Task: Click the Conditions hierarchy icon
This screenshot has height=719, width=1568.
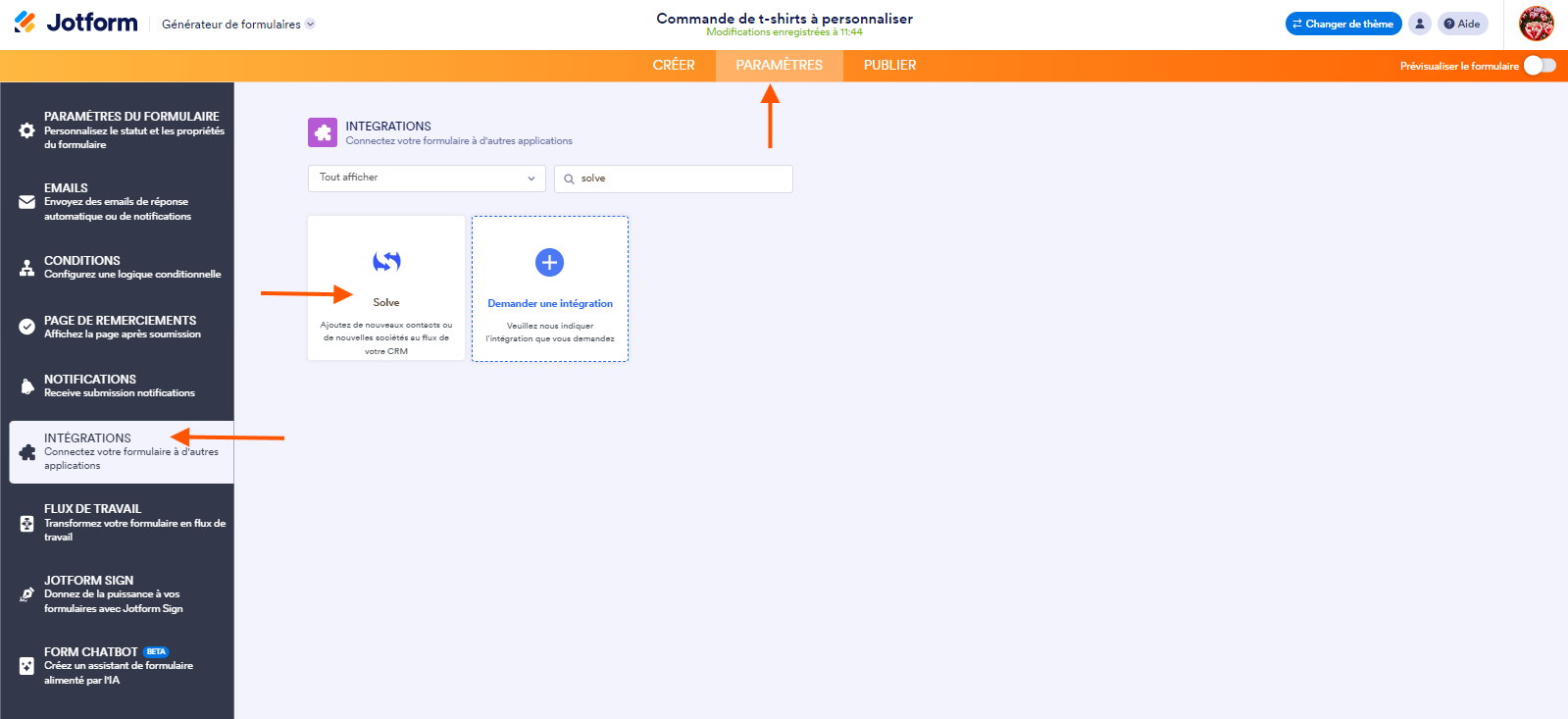Action: click(x=27, y=268)
